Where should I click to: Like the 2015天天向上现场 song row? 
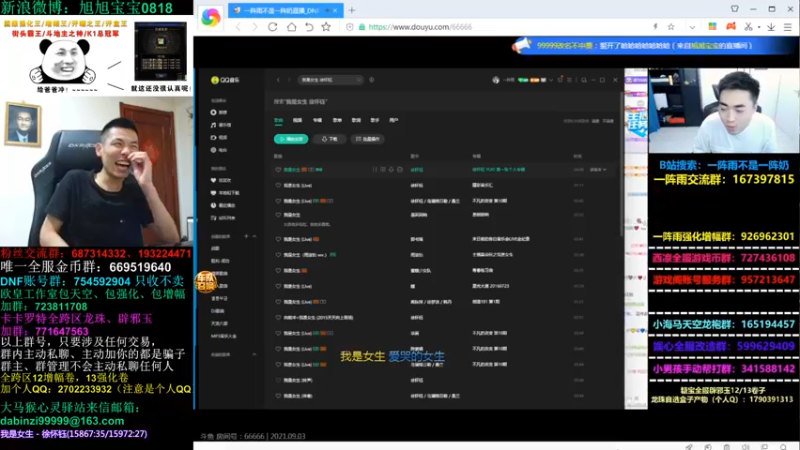[278, 318]
